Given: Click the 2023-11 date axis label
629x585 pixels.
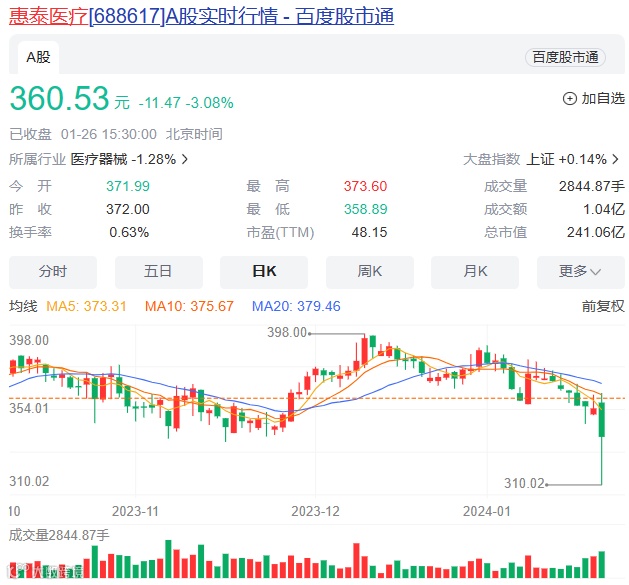Looking at the screenshot, I should tap(135, 512).
